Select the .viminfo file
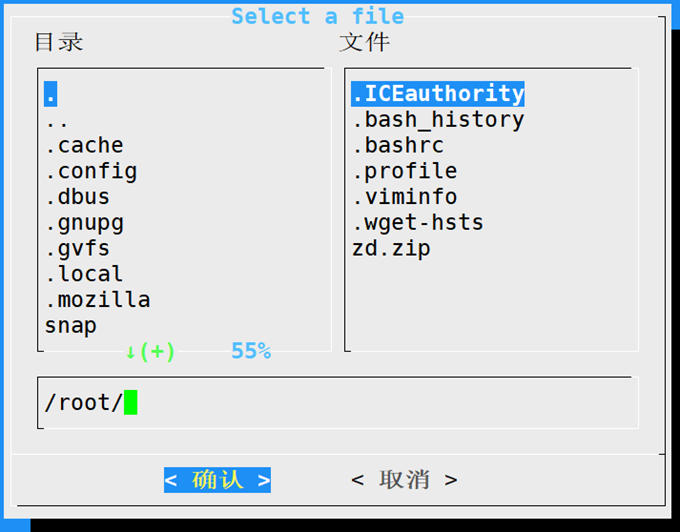The image size is (680, 532). [404, 197]
